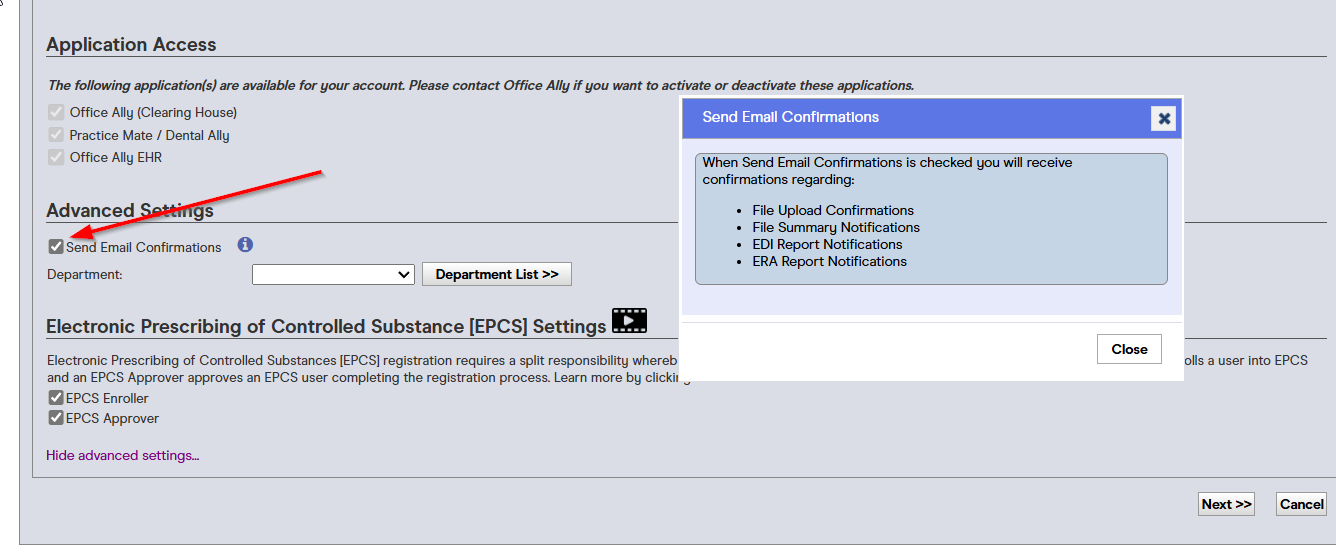The width and height of the screenshot is (1336, 554).
Task: Uncheck Send Email Confirmations checkbox
Action: point(56,247)
